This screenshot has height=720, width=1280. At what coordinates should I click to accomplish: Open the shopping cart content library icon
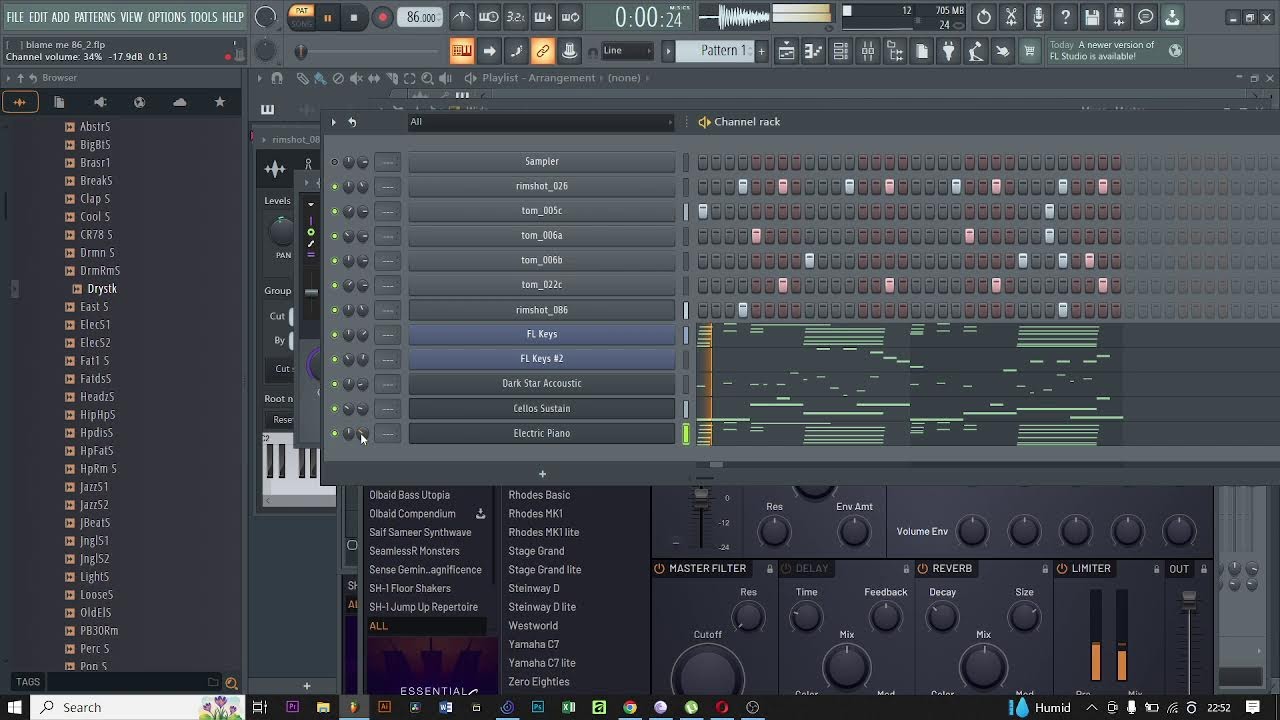pyautogui.click(x=1029, y=52)
